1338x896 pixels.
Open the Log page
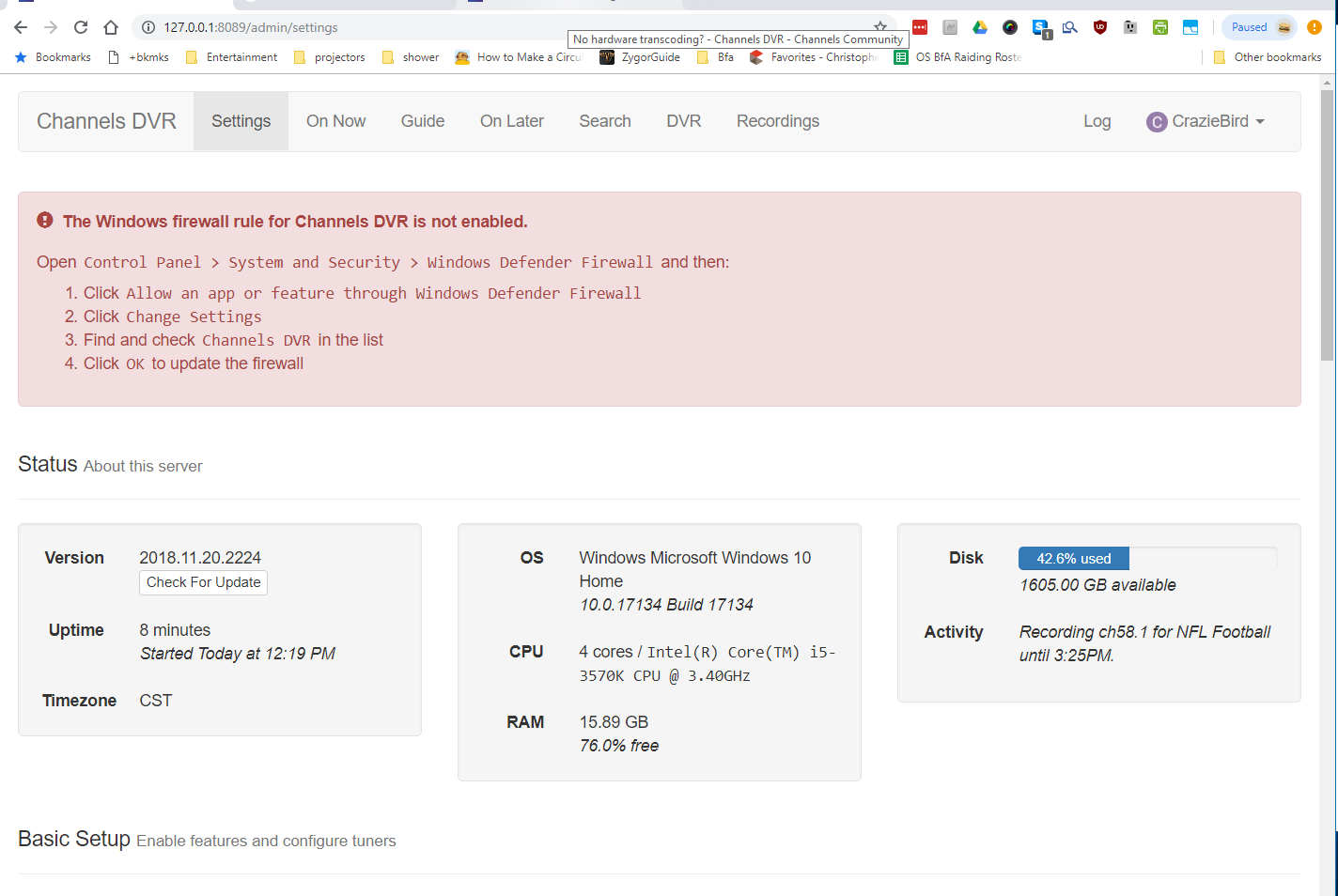(x=1097, y=121)
